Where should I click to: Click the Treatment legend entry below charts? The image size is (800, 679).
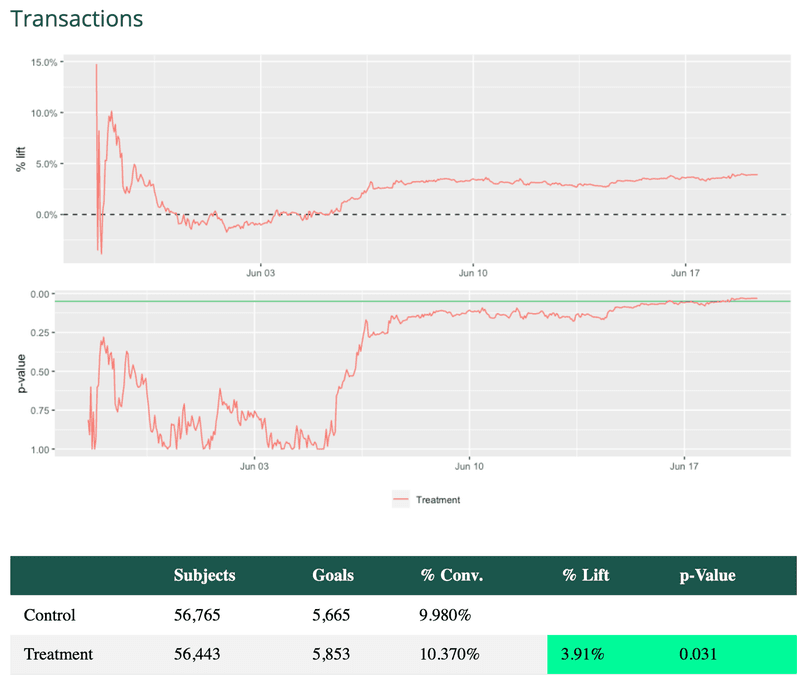[x=426, y=499]
